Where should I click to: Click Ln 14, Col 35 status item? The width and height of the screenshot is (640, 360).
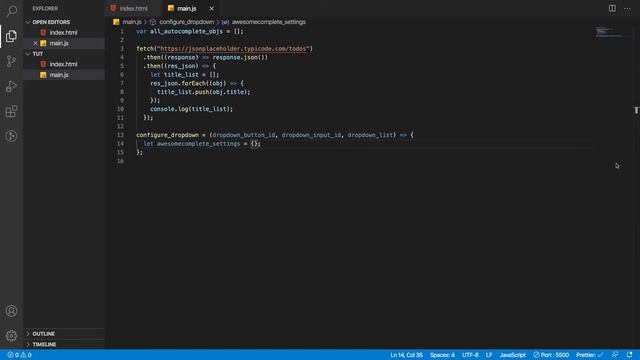407,355
